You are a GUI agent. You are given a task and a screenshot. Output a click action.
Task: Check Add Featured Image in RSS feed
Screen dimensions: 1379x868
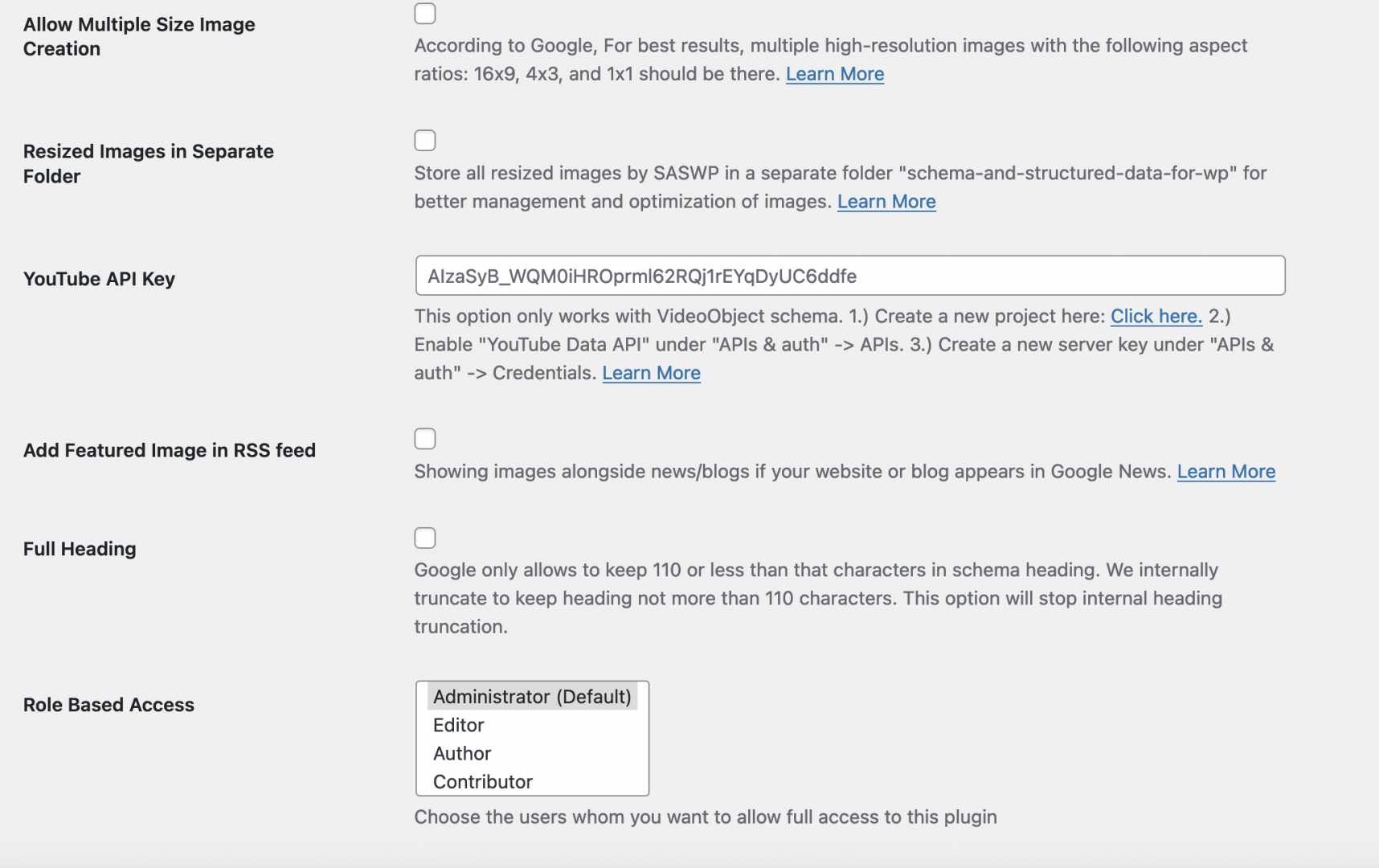[424, 439]
